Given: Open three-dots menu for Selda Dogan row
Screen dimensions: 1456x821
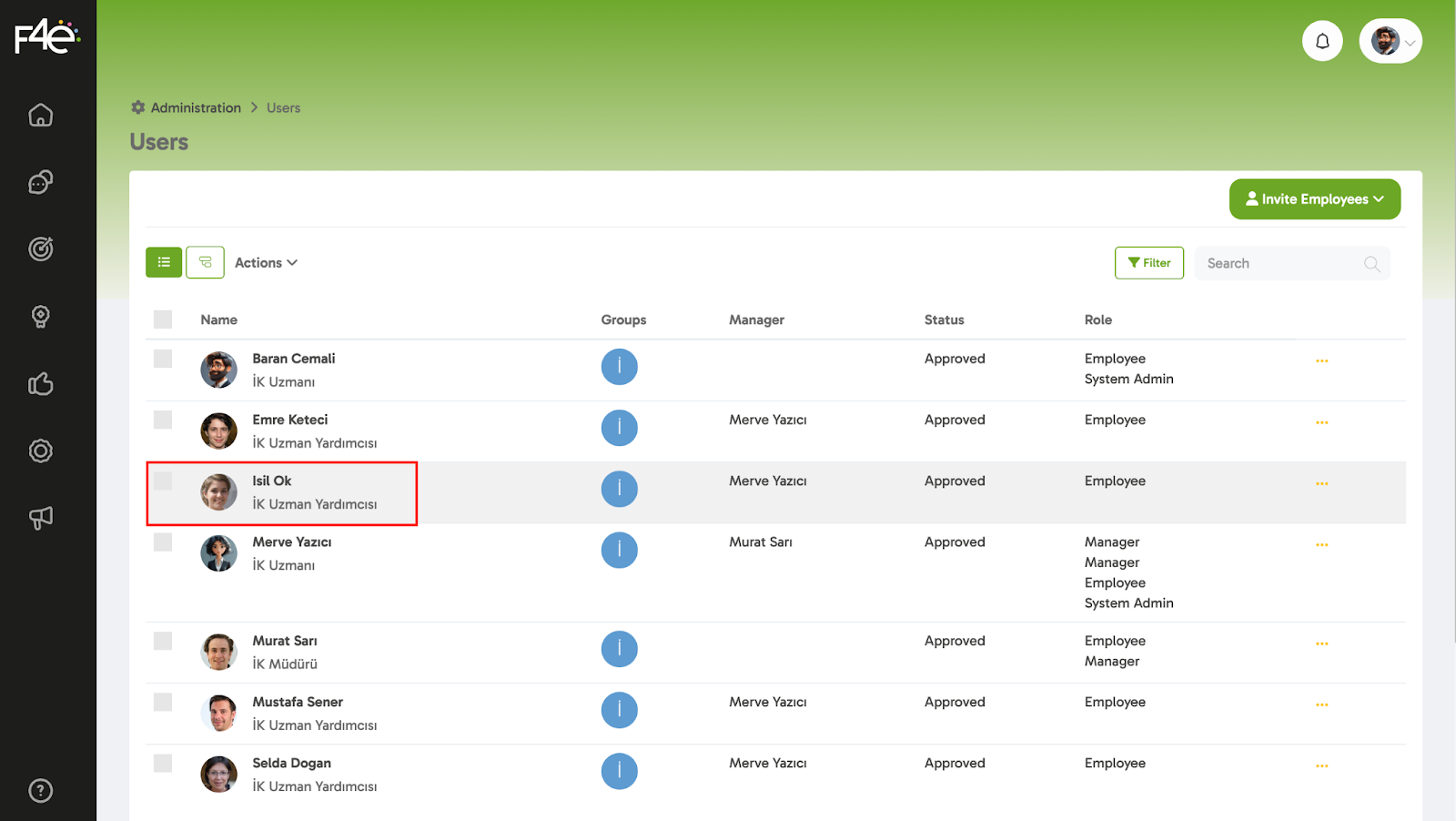Looking at the screenshot, I should click(x=1321, y=765).
